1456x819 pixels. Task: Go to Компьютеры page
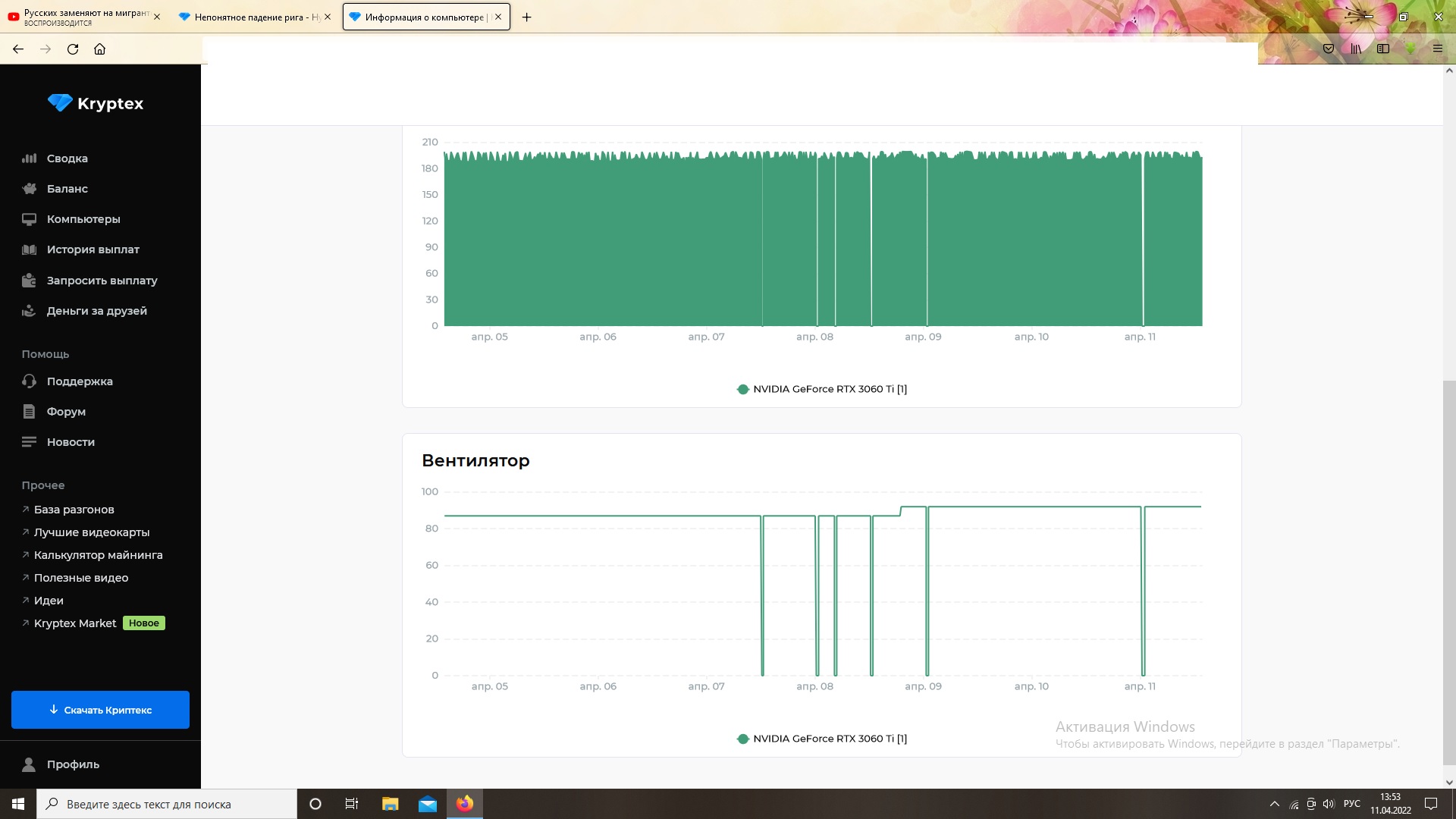pos(83,219)
